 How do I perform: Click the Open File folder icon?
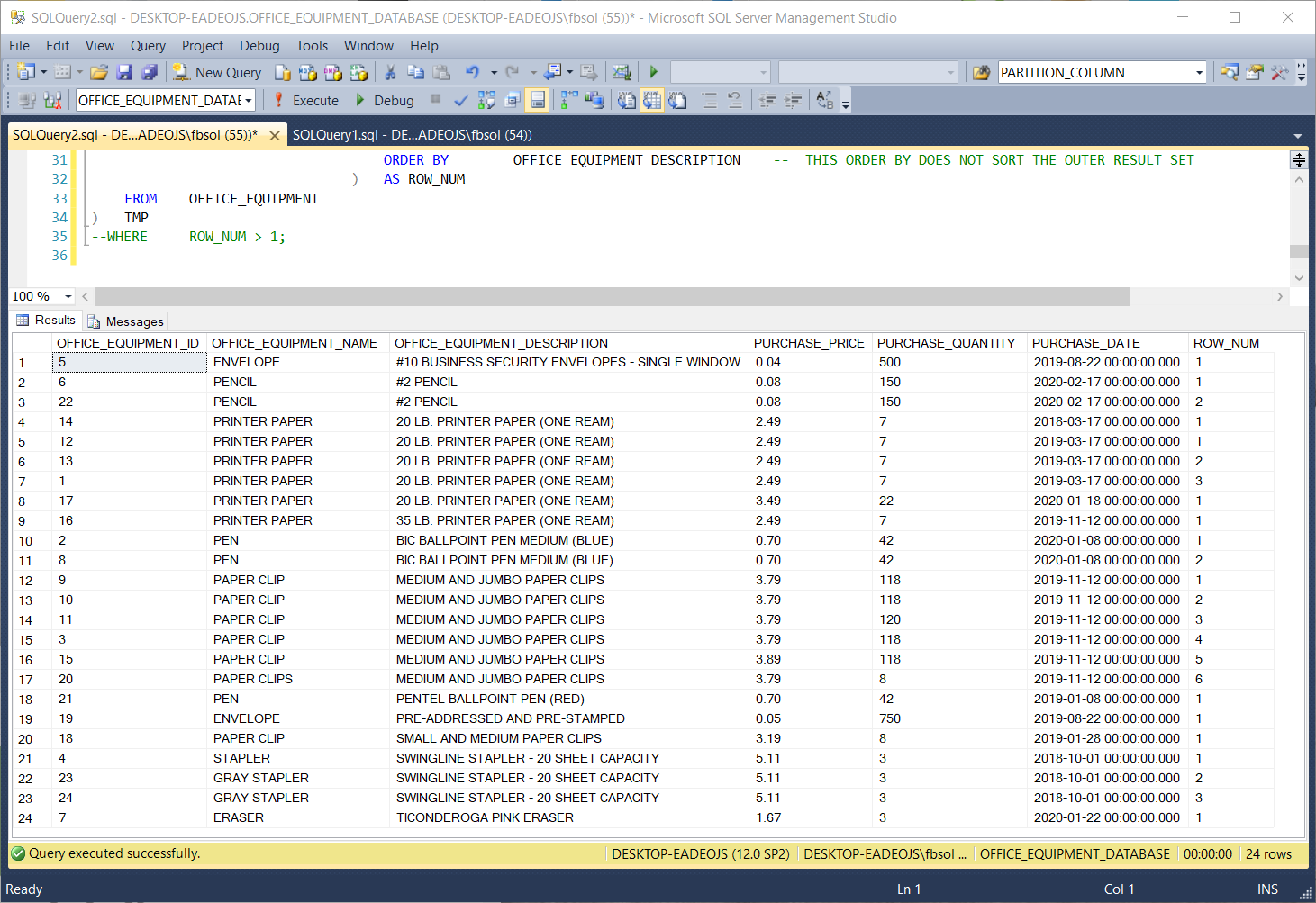[99, 73]
